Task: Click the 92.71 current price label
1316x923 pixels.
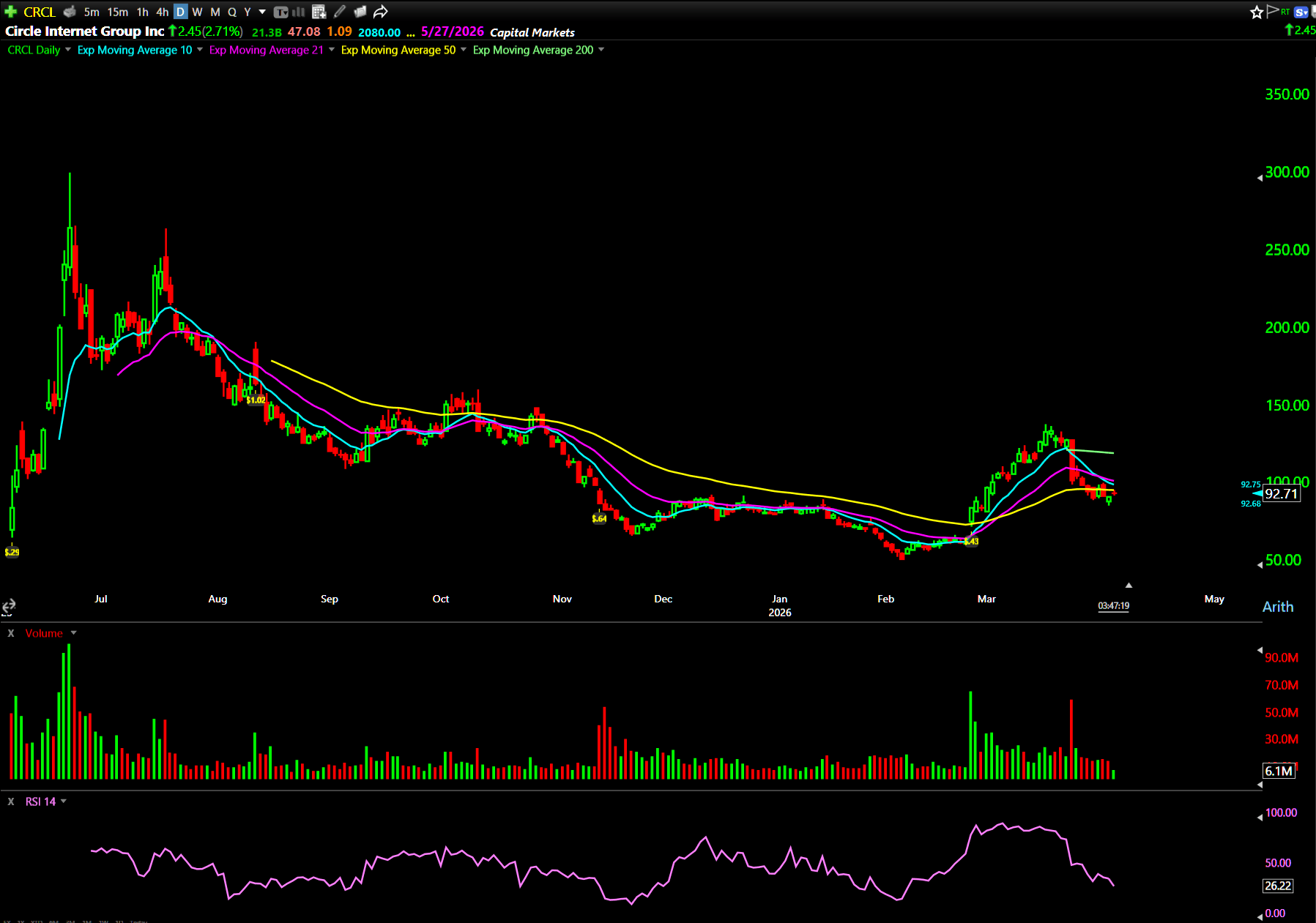Action: (x=1281, y=494)
